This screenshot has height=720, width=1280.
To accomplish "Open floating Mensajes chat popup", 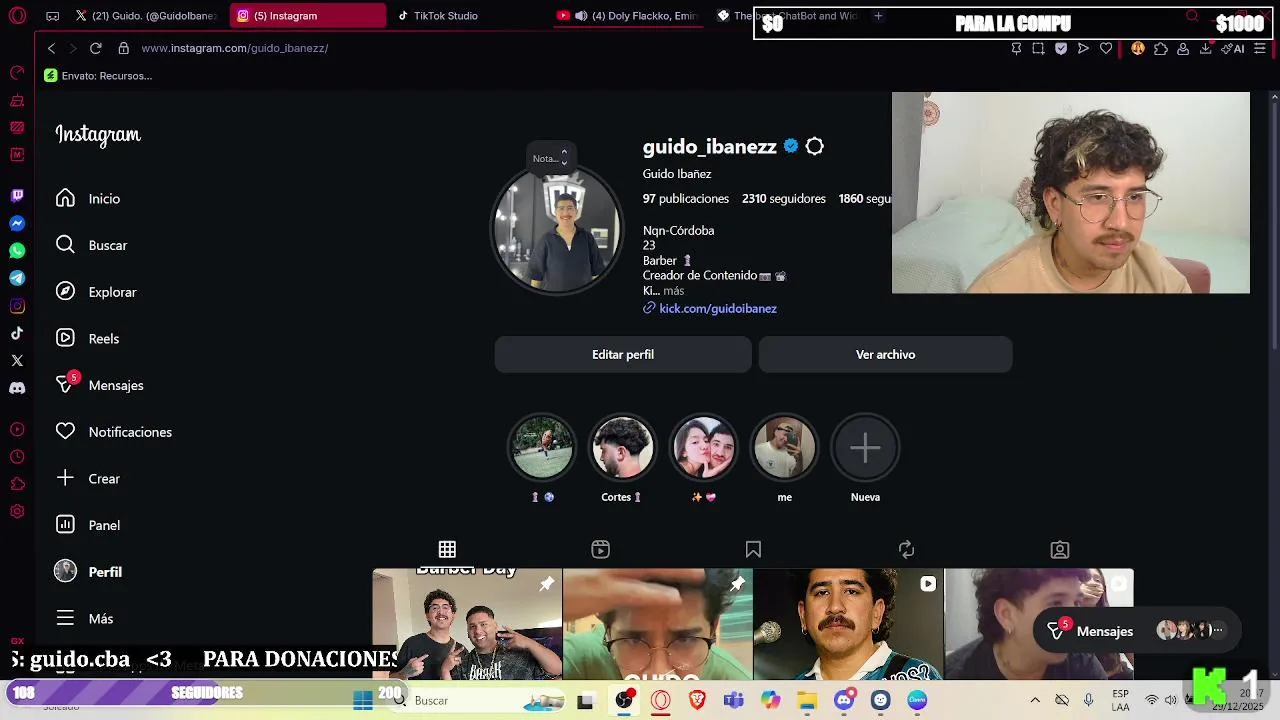I will pyautogui.click(x=1135, y=631).
